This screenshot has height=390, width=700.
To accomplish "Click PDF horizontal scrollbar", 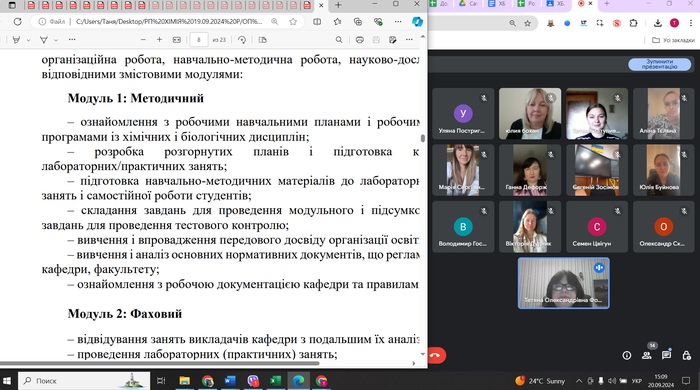I will coord(160,363).
